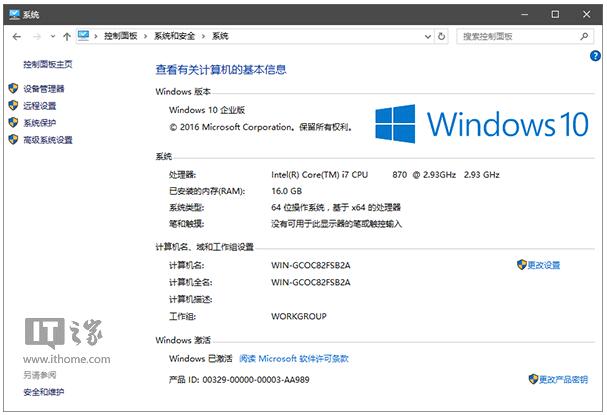
Task: Click the Back navigation arrow
Action: (x=17, y=36)
